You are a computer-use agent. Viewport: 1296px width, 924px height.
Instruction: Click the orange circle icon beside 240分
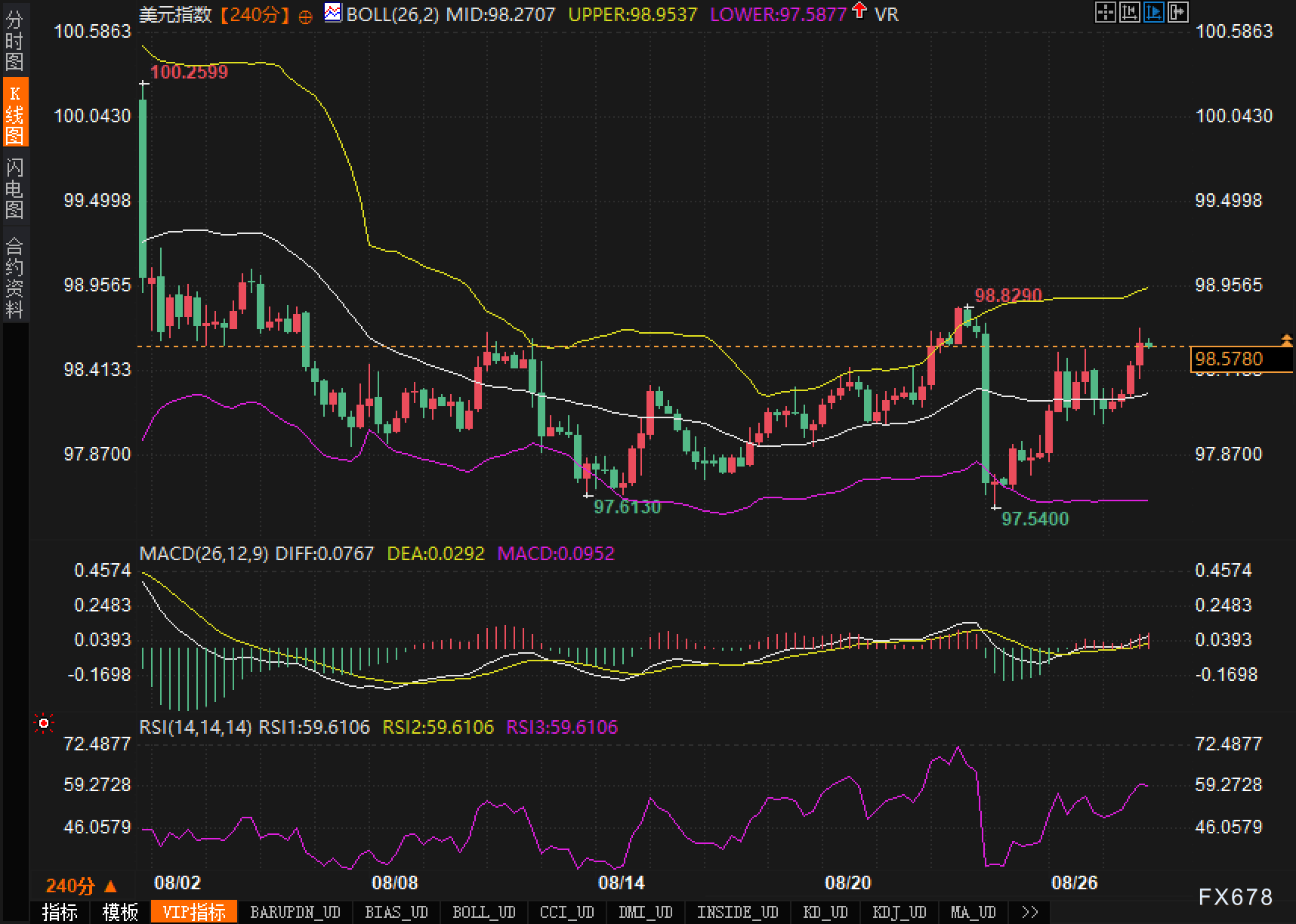pos(305,16)
